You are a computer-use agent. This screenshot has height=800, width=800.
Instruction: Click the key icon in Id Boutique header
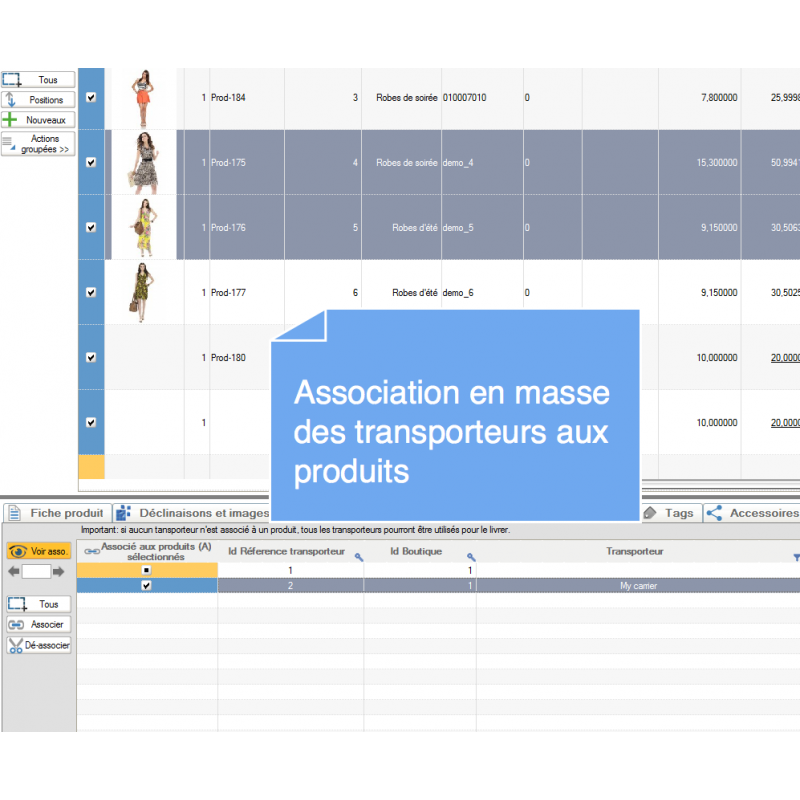[470, 557]
